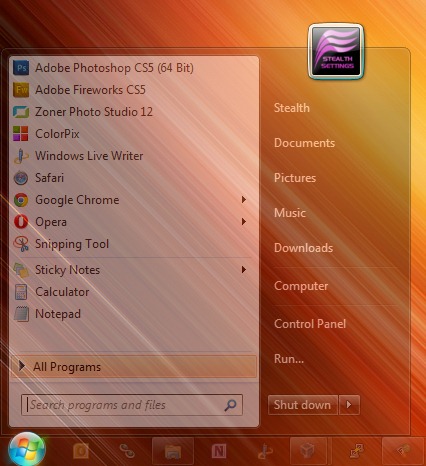Viewport: 426px width, 466px height.
Task: Expand the Sticky Notes jump list arrow
Action: (244, 270)
